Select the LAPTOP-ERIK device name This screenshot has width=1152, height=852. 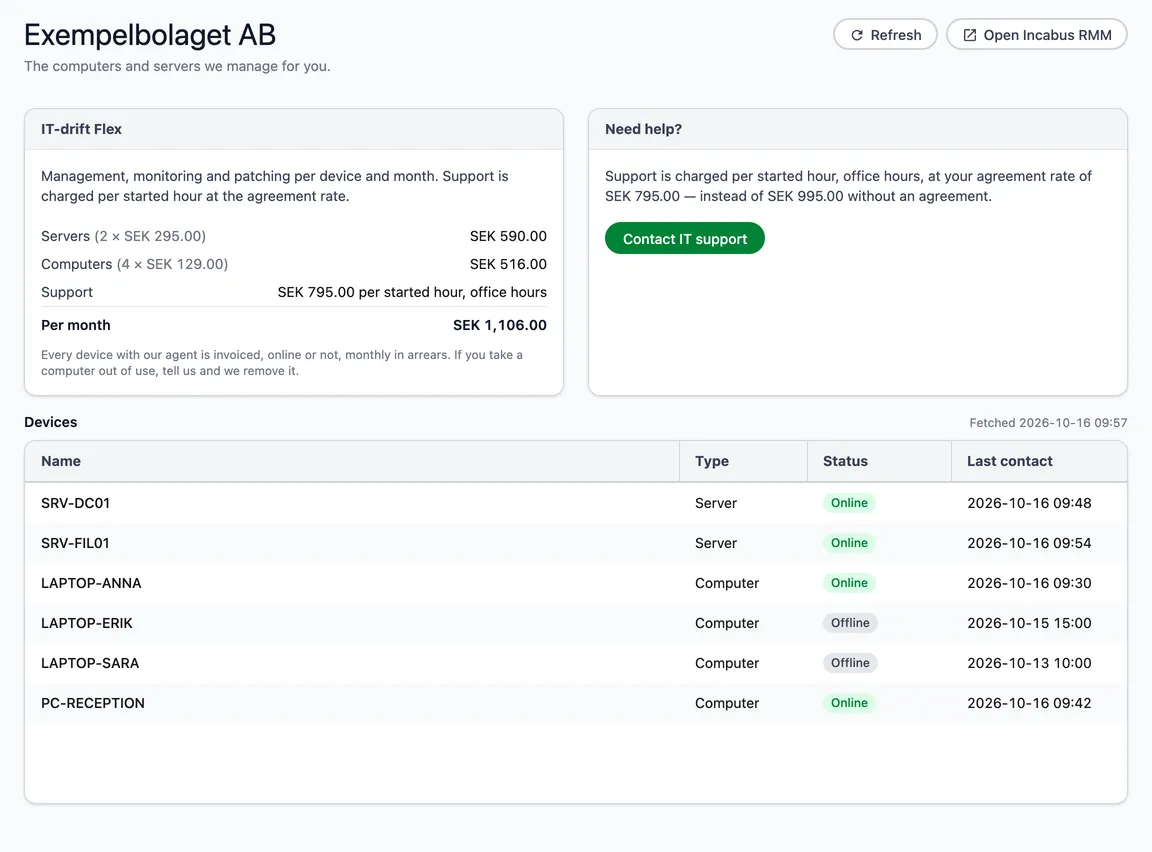click(x=87, y=624)
